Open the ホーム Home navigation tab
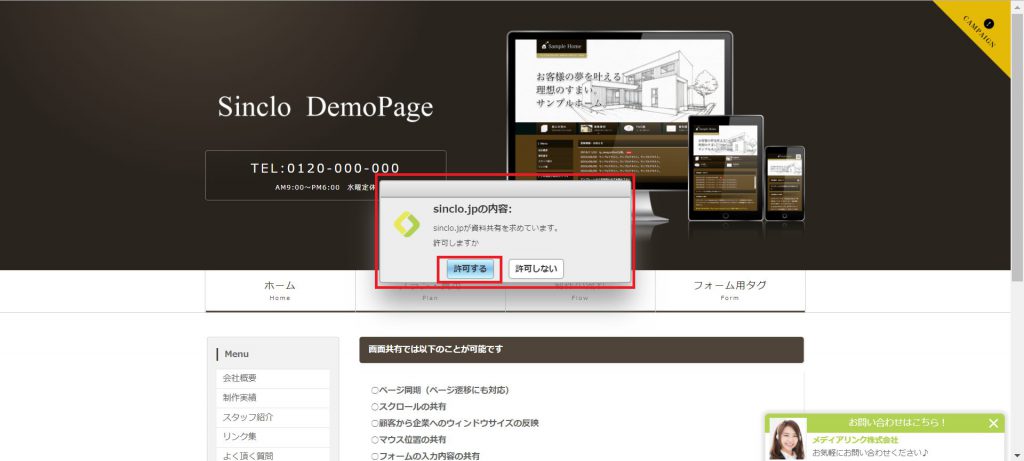The image size is (1024, 461). coord(280,291)
